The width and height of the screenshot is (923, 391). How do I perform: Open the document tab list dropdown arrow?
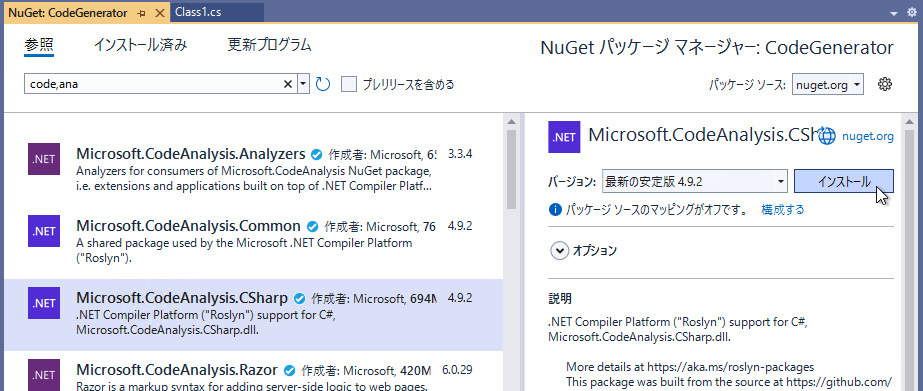pyautogui.click(x=894, y=13)
